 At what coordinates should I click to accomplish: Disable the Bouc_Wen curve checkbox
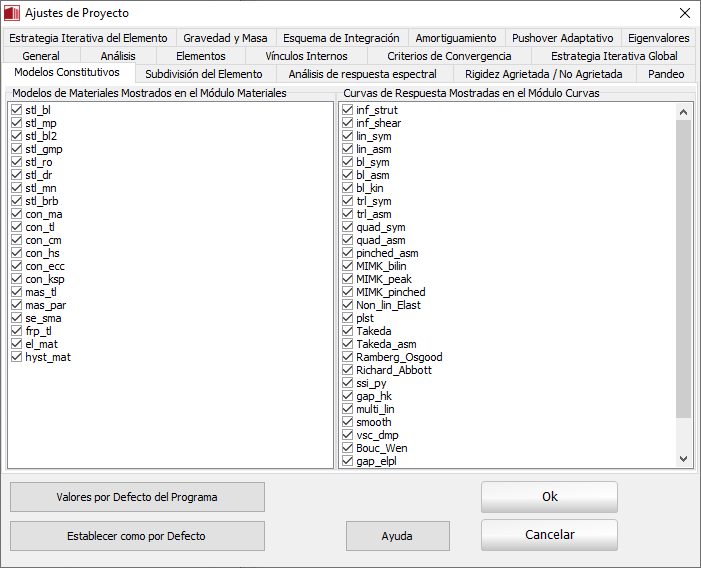tap(347, 448)
